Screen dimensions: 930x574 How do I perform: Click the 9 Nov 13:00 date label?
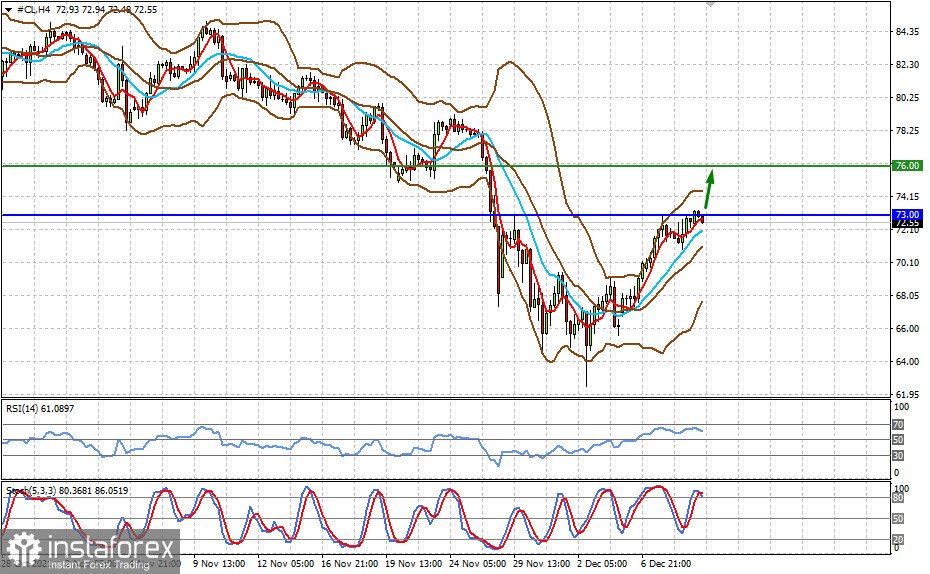pos(219,563)
